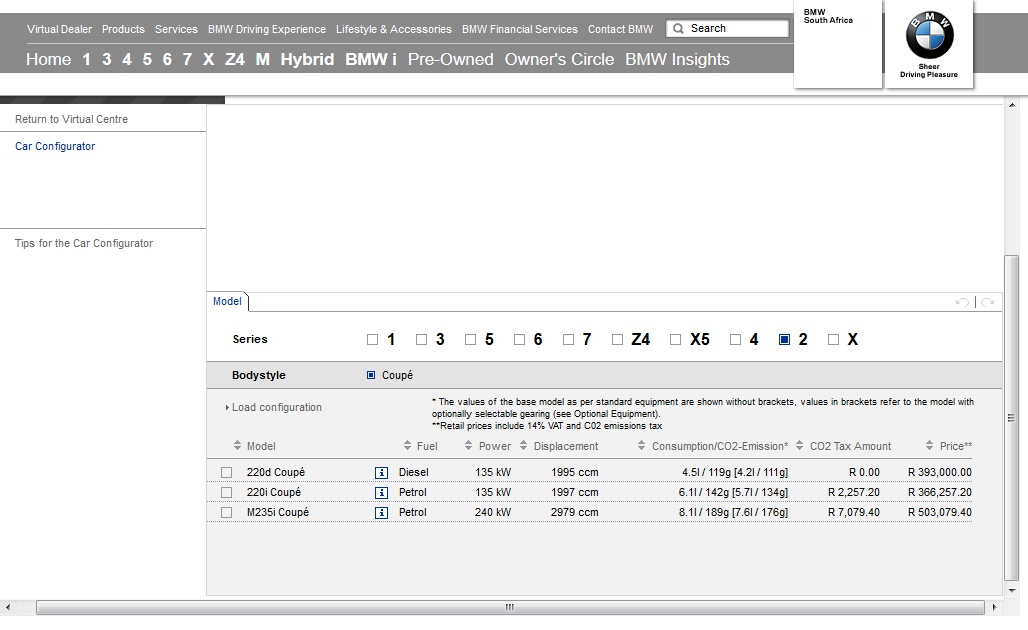The image size is (1028, 630).
Task: Enable the Series 3 checkbox
Action: point(421,340)
